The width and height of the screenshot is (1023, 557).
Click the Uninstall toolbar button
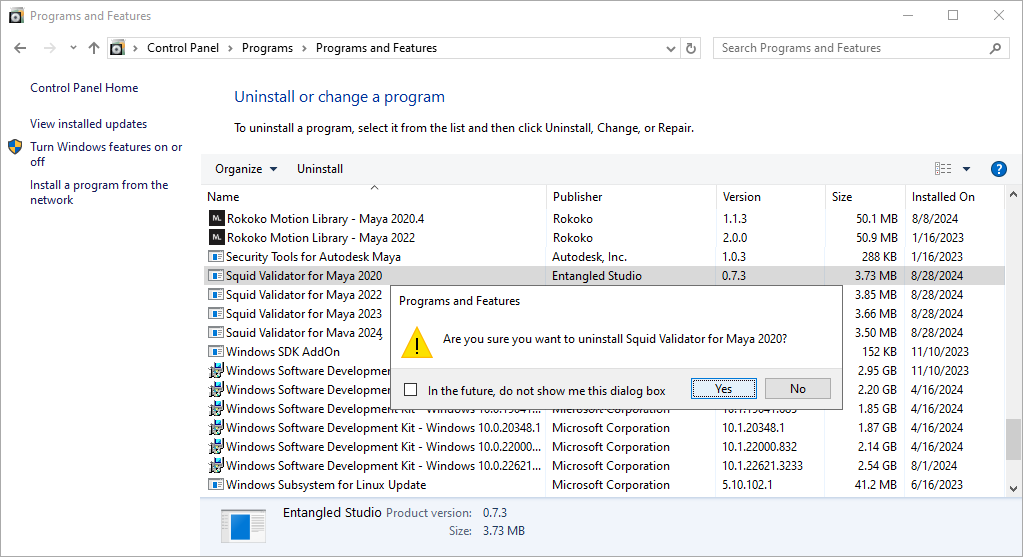[x=320, y=169]
